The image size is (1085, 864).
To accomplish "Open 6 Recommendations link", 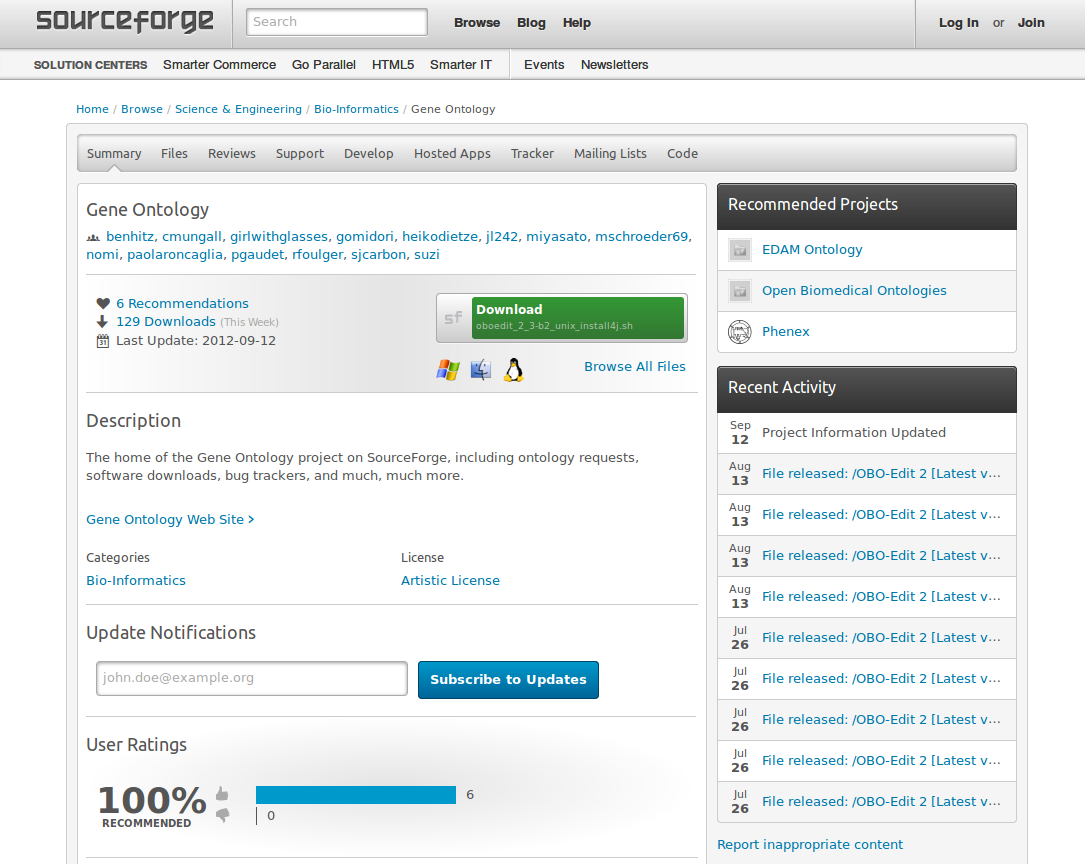I will (182, 304).
